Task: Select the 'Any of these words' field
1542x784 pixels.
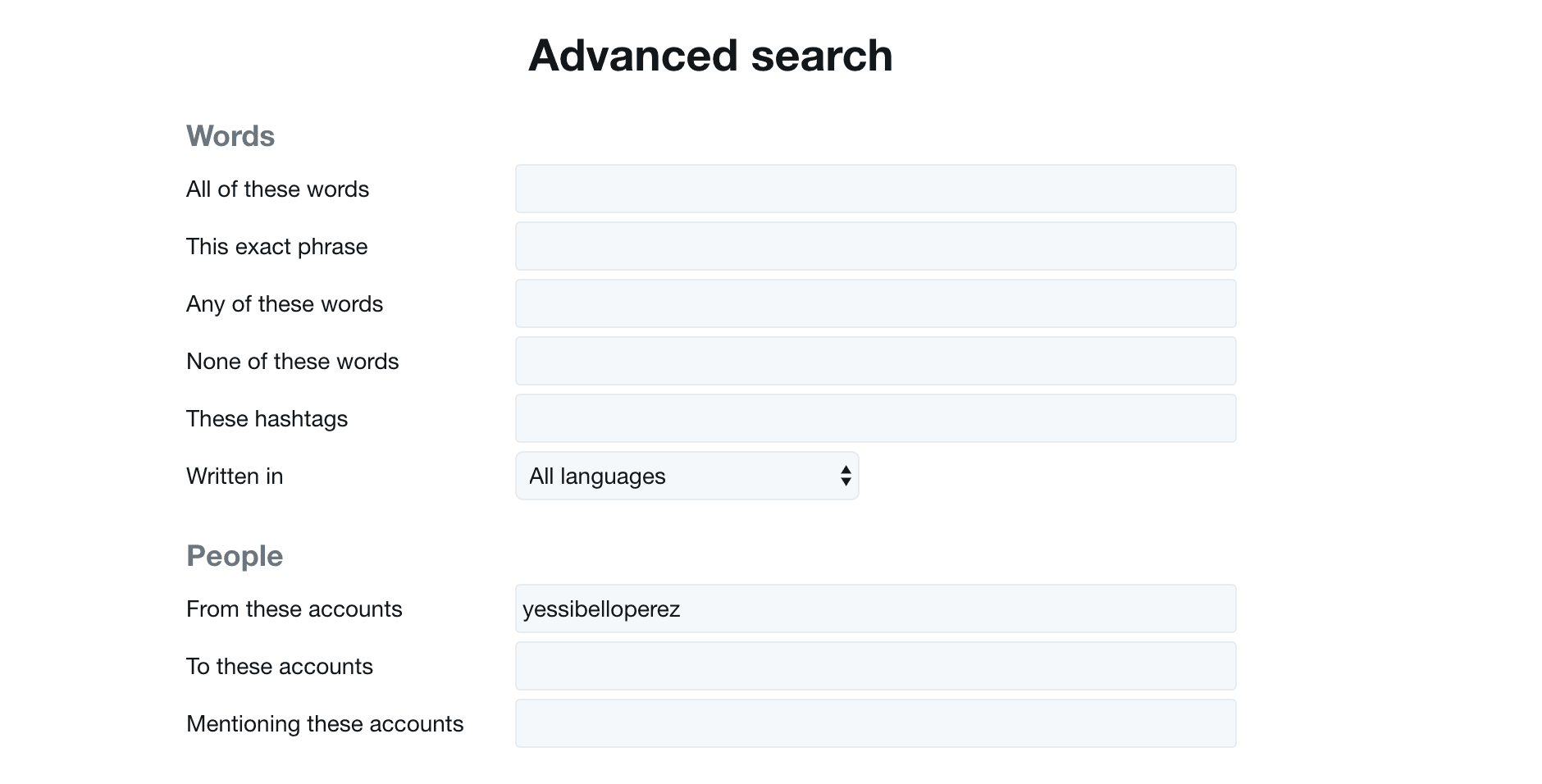Action: 875,303
